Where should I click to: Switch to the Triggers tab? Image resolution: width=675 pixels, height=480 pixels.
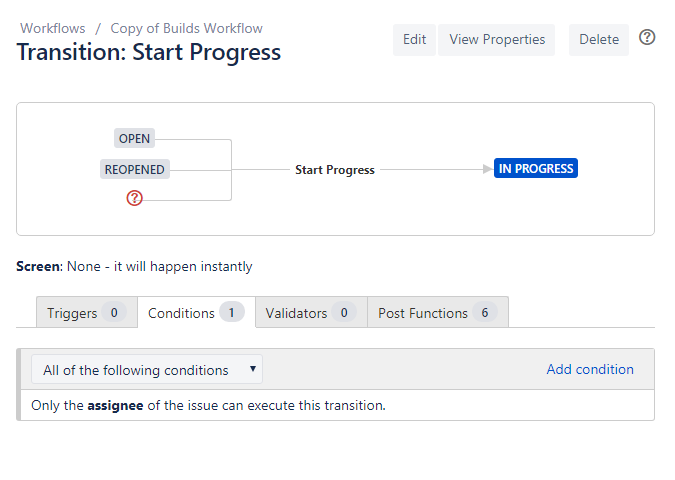(x=87, y=313)
